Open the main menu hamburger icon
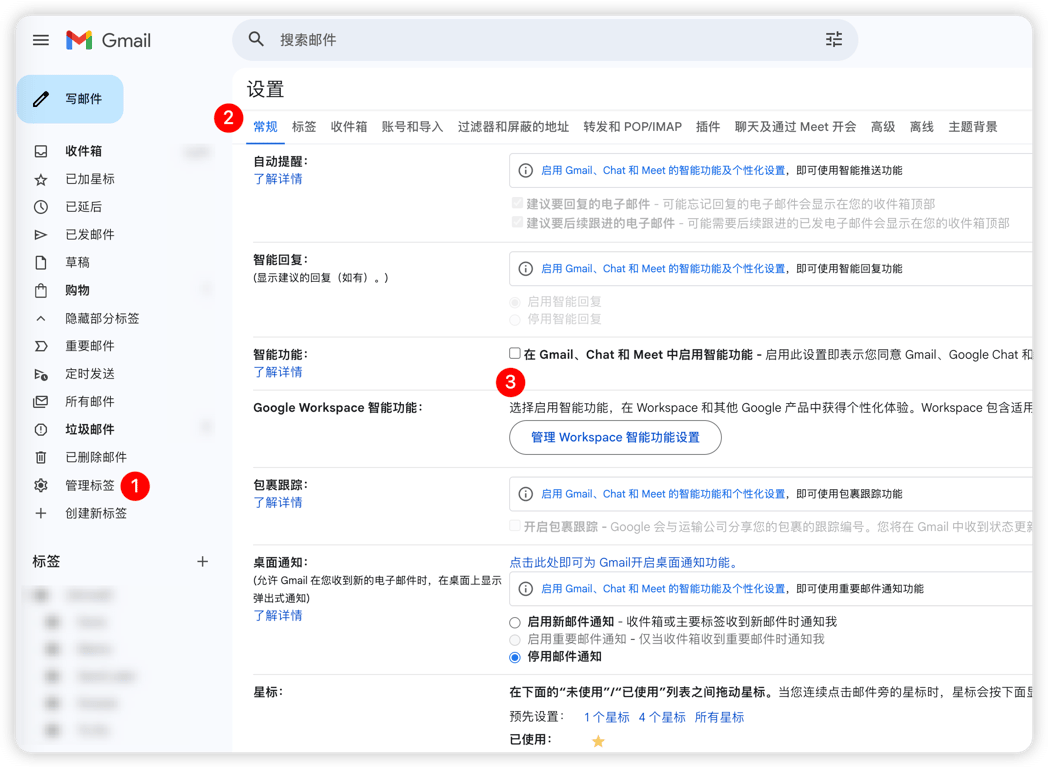1048x768 pixels. coord(41,40)
